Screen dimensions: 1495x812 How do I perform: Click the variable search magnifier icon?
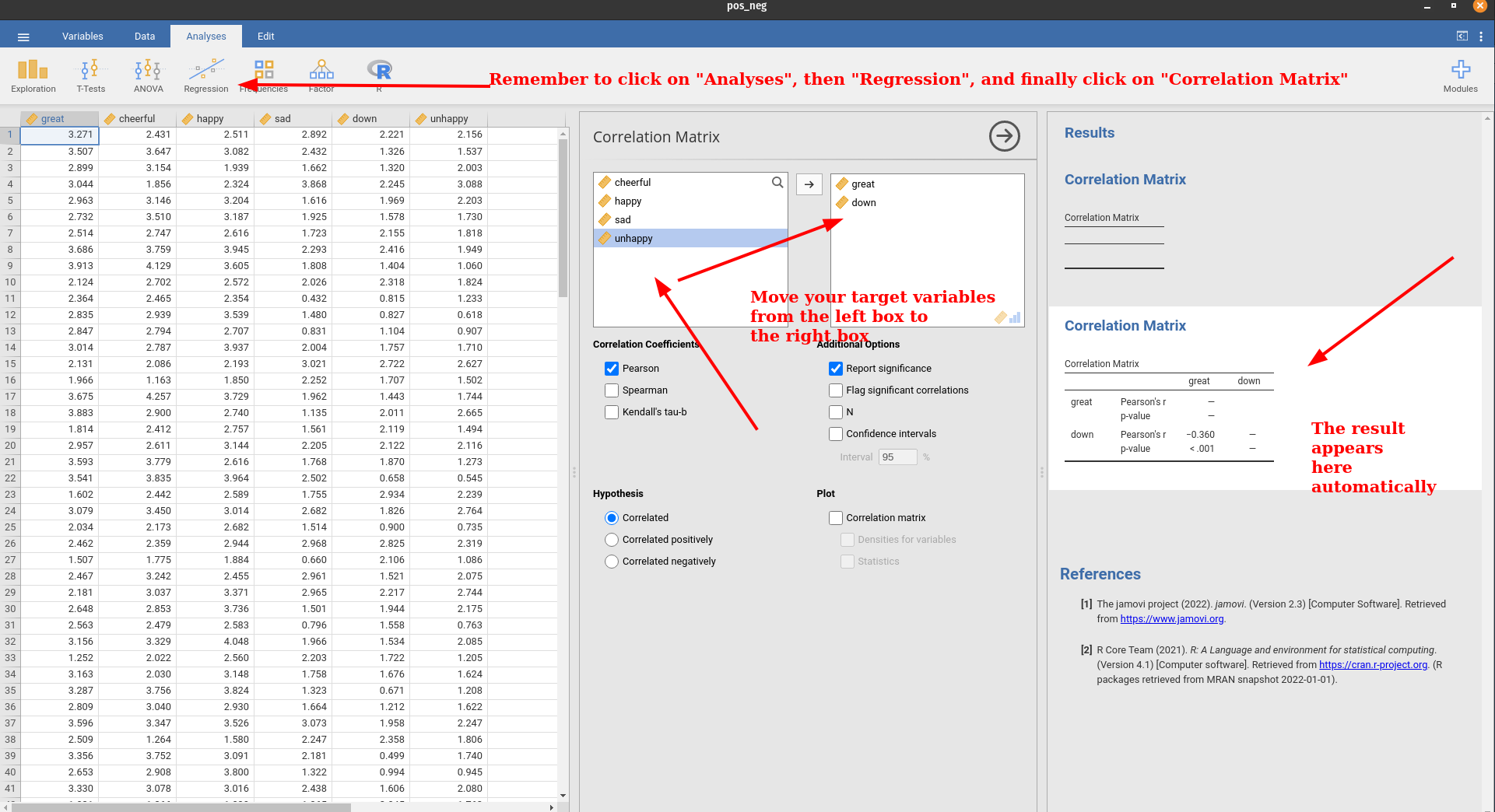777,182
